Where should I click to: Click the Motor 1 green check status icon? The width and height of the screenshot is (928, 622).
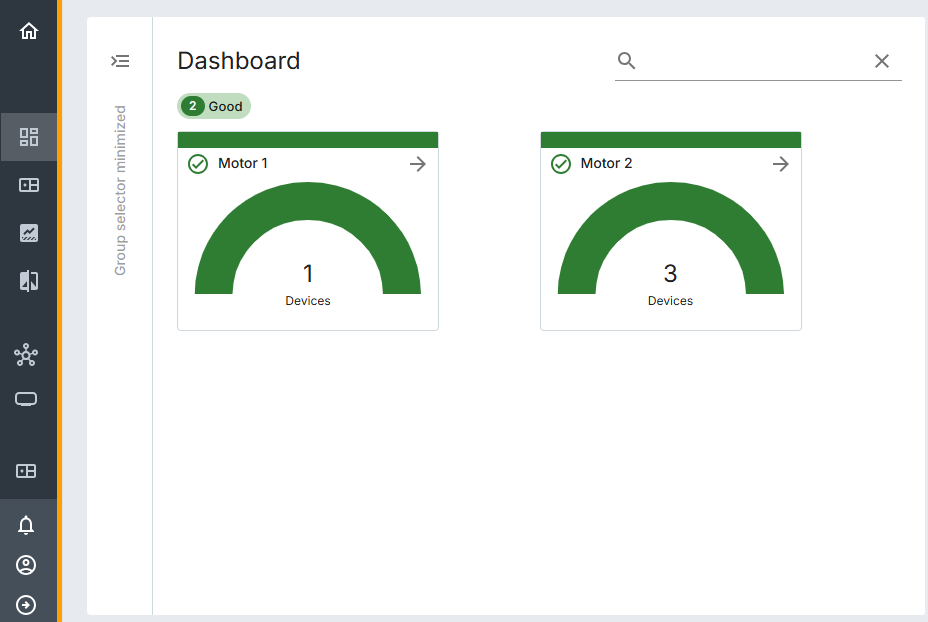point(198,164)
